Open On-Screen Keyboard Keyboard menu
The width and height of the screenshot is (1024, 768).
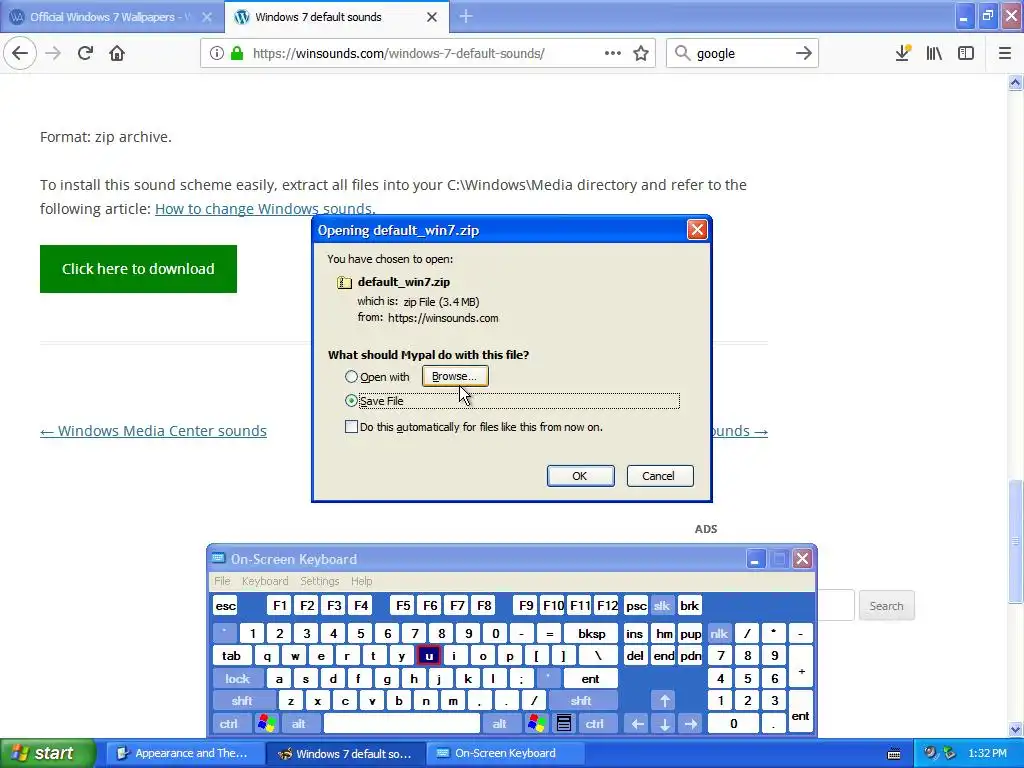tap(264, 581)
